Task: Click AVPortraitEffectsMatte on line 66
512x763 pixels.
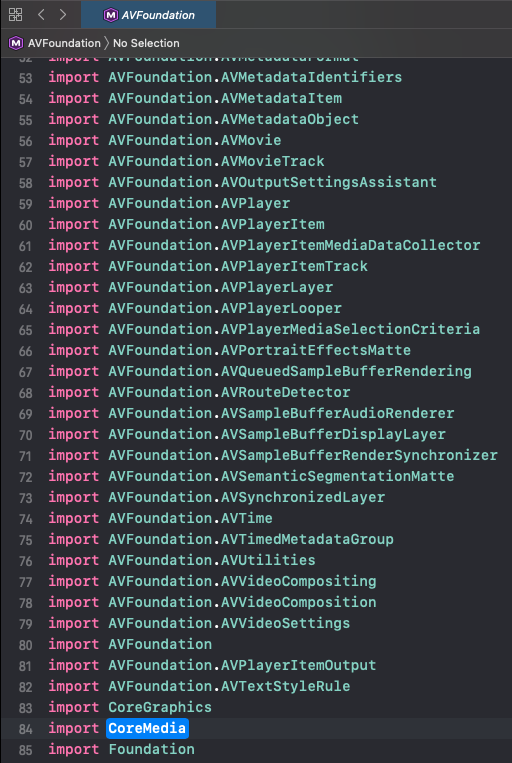Action: pos(316,350)
